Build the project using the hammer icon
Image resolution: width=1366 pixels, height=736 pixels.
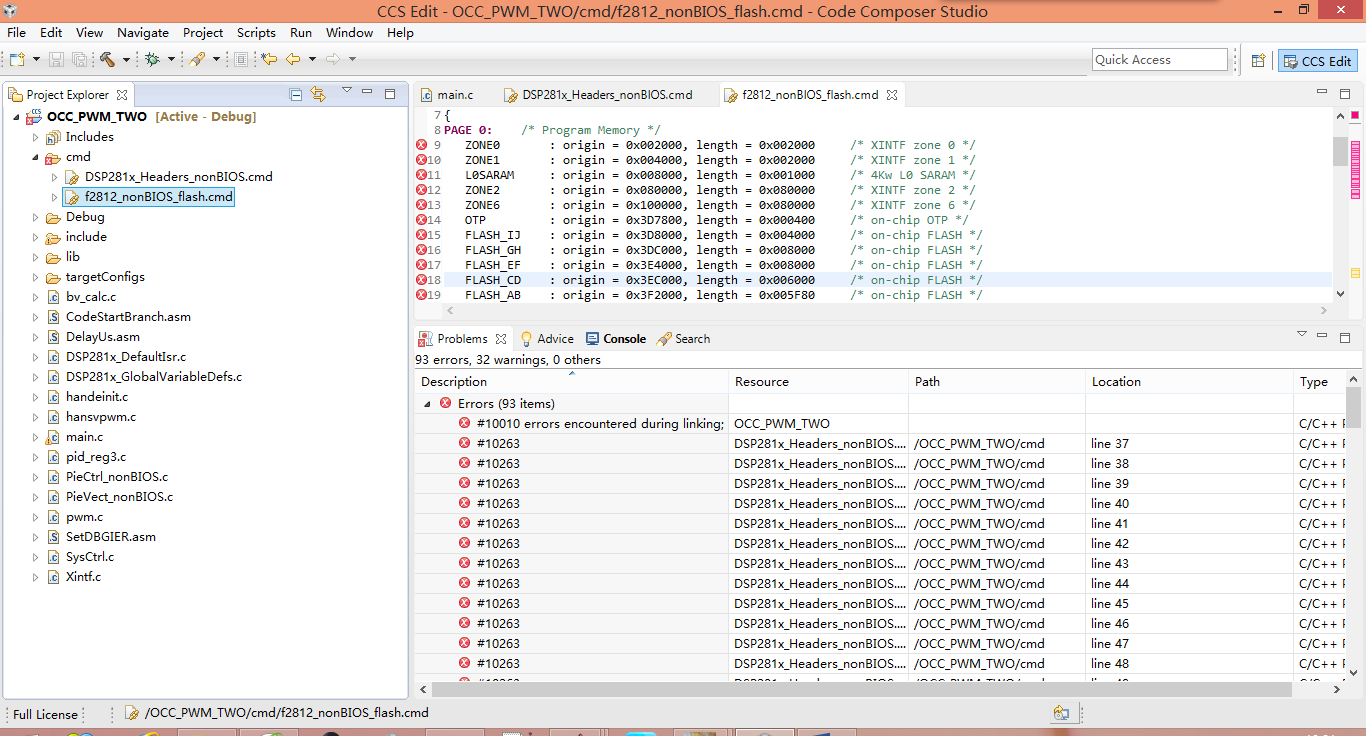pyautogui.click(x=108, y=58)
